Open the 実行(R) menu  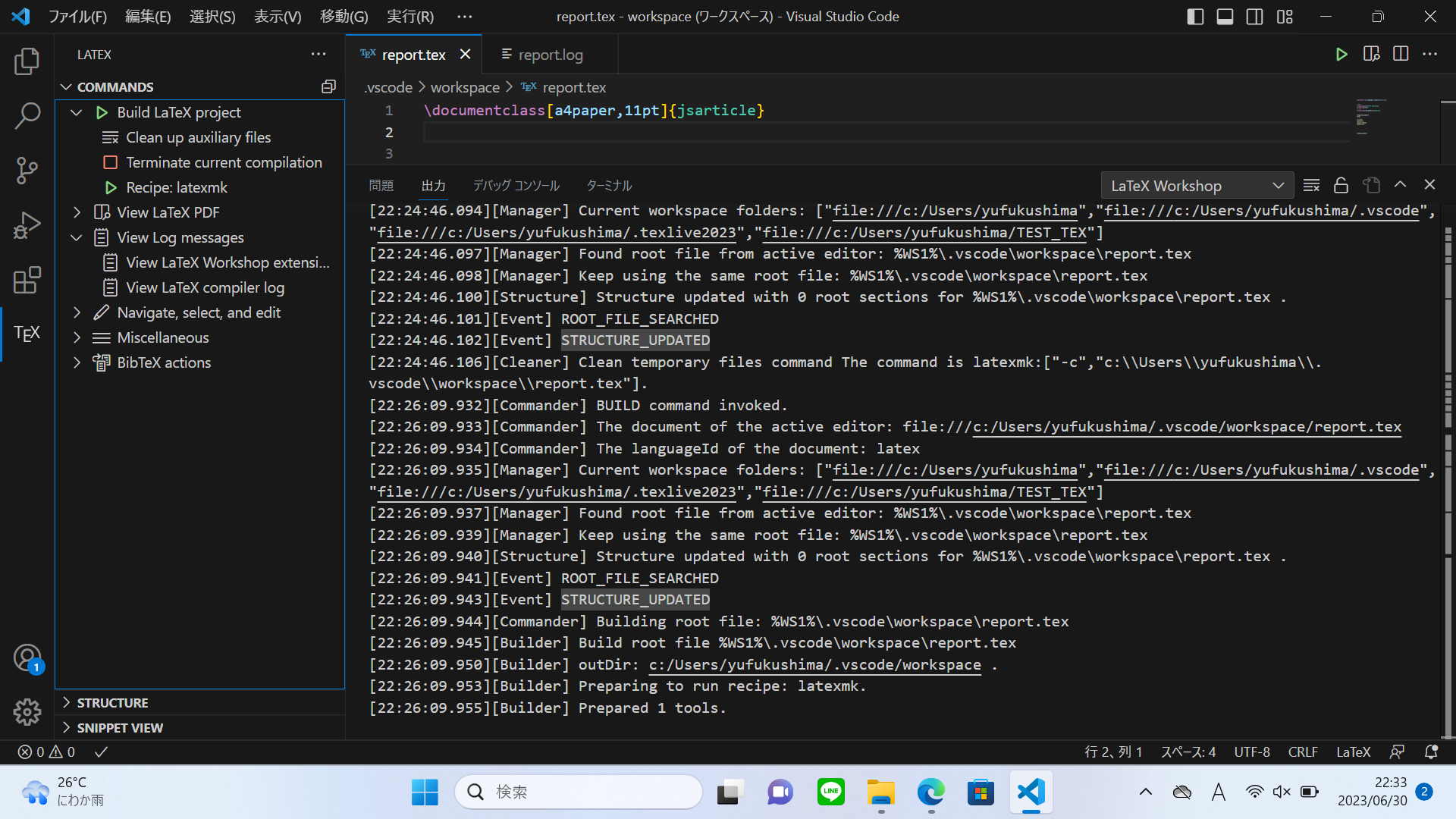point(410,17)
